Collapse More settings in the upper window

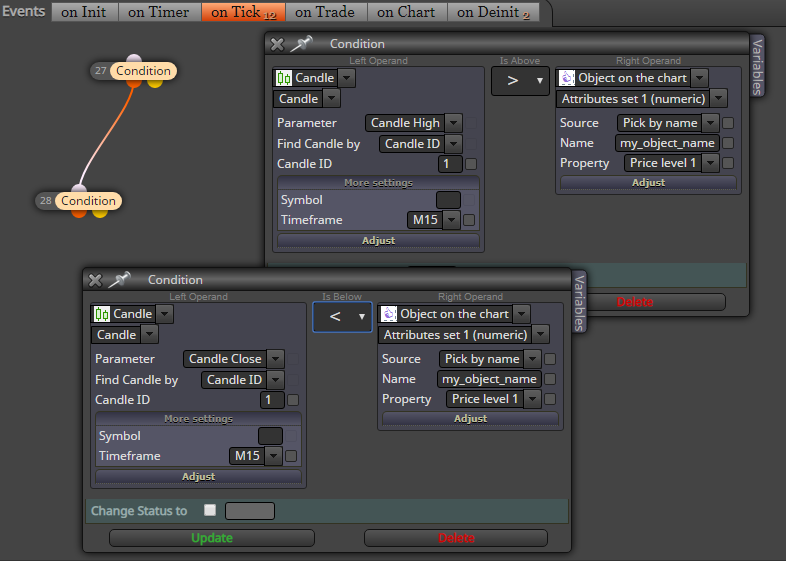[378, 183]
